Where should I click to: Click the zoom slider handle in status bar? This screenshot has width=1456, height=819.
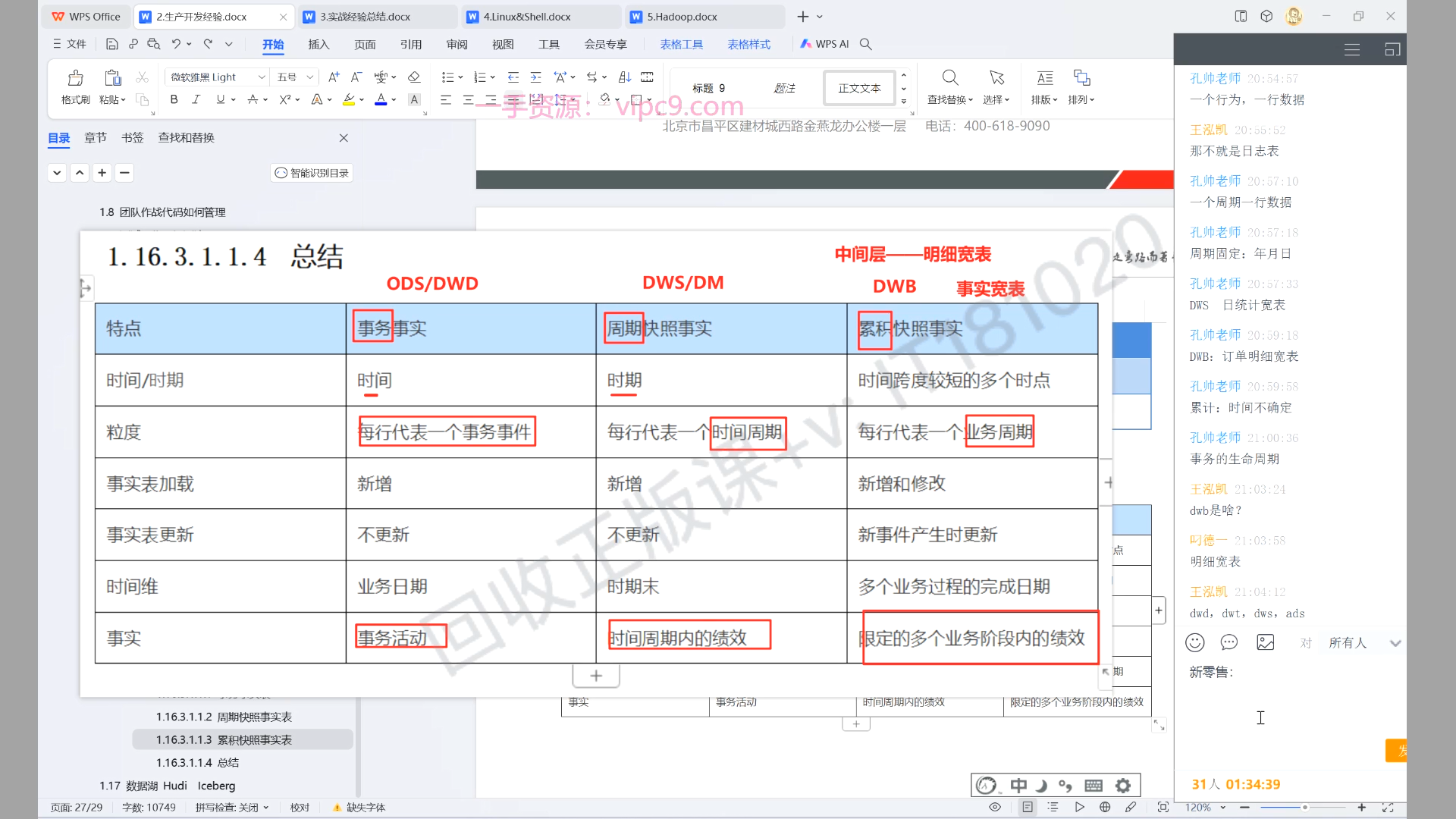[1304, 807]
